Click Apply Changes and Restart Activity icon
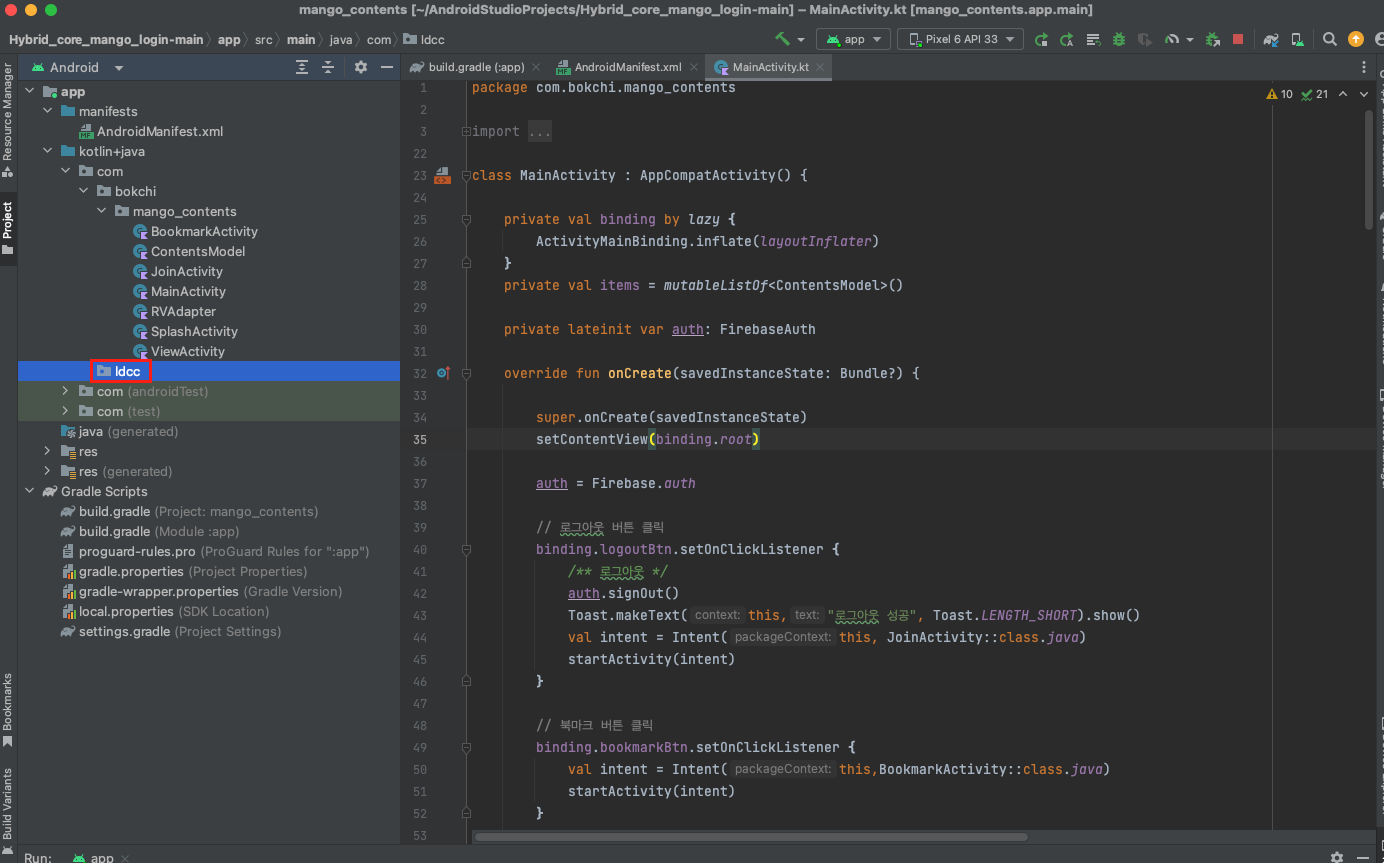 point(1041,39)
